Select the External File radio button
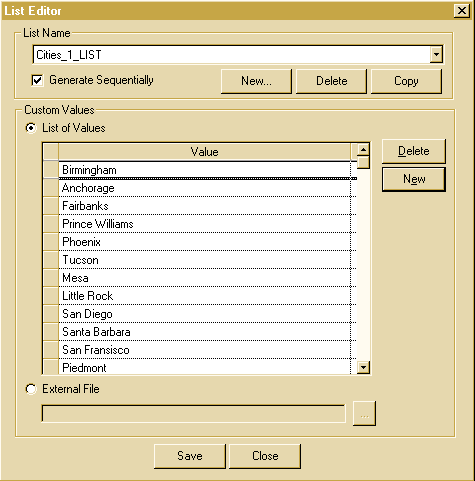This screenshot has height=481, width=475. coord(31,389)
